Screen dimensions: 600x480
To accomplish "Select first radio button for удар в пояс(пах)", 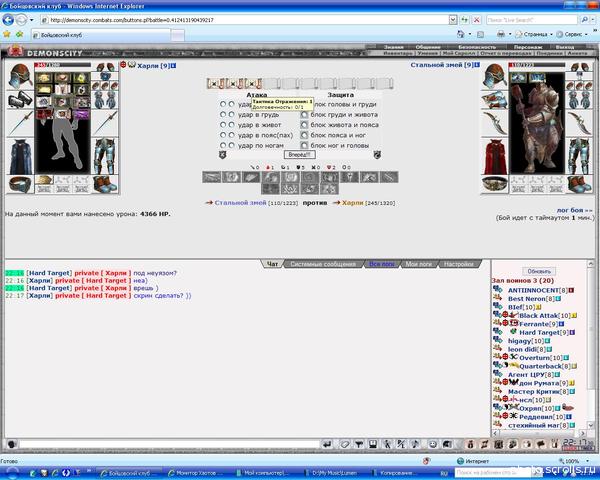I will pos(223,135).
